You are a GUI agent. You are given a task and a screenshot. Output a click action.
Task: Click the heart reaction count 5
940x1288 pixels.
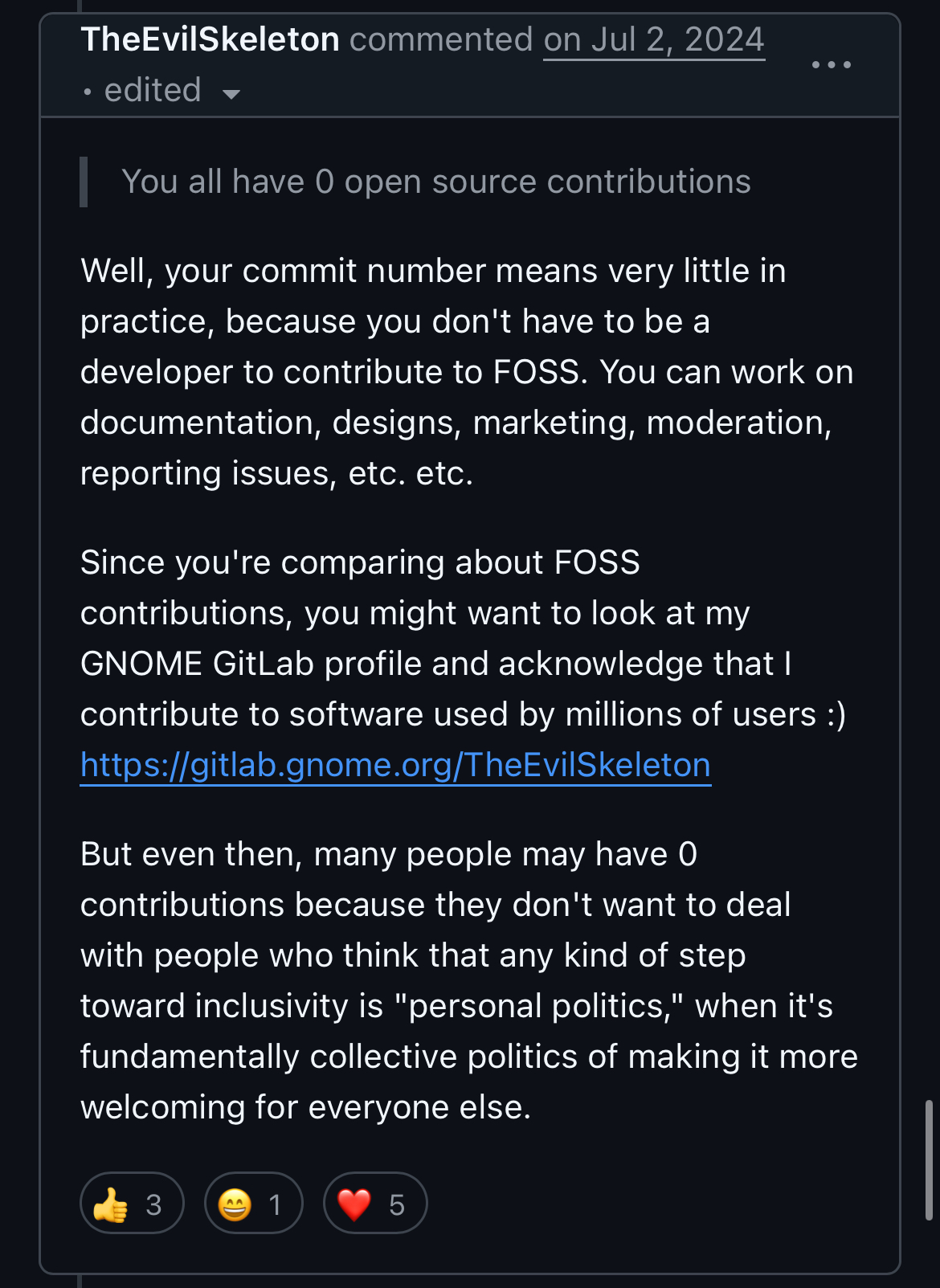396,1204
